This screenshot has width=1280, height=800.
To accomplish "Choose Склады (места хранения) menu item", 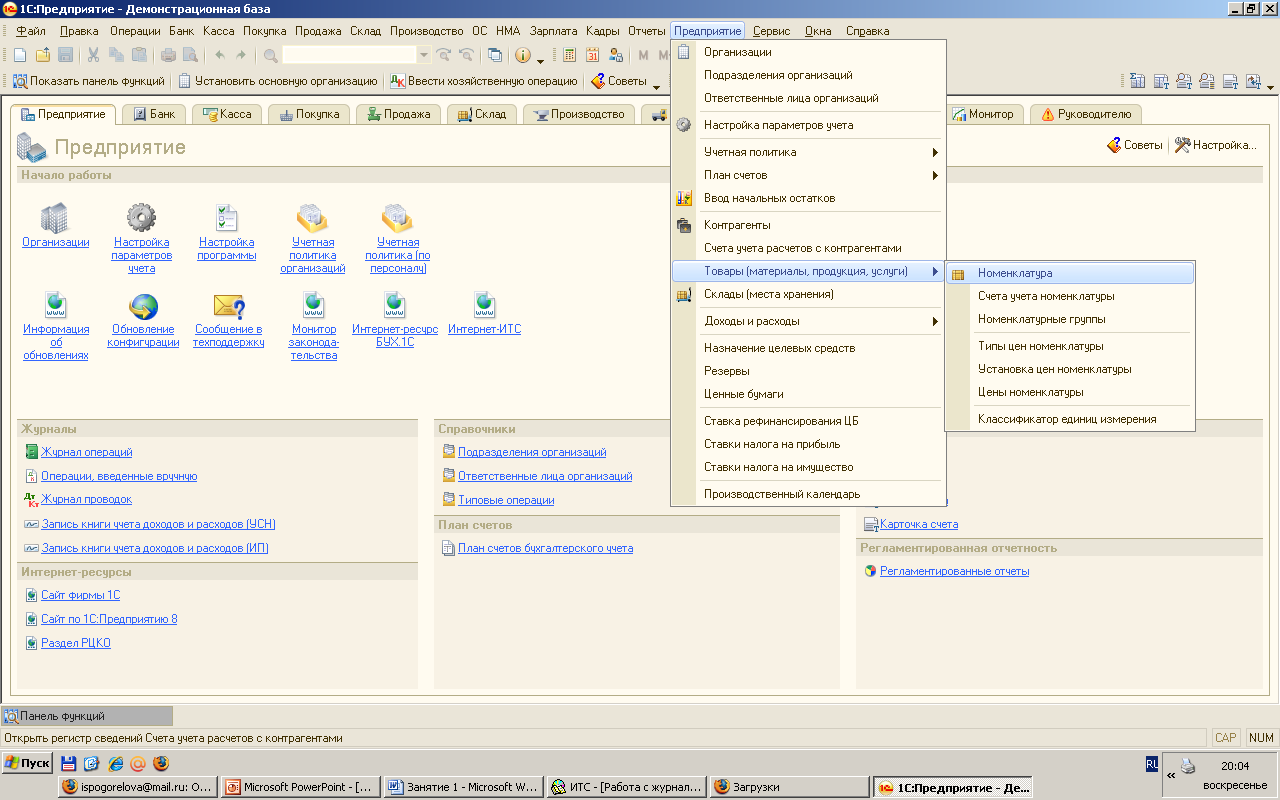I will click(x=808, y=294).
